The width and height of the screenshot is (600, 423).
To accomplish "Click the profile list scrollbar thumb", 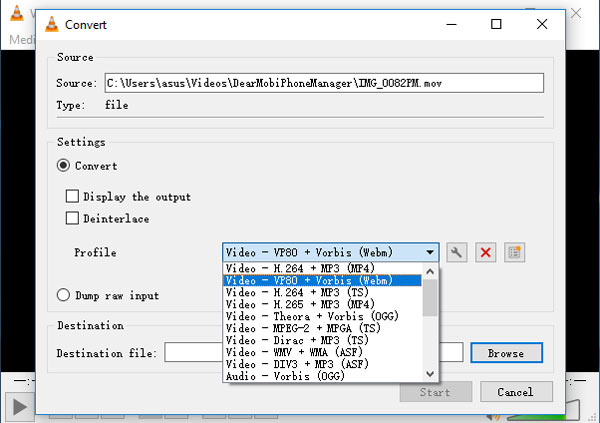I will coord(430,297).
